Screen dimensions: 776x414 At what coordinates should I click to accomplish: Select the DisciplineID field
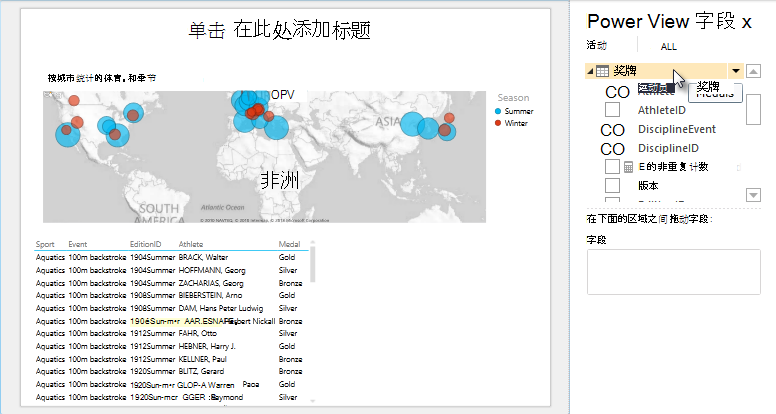(x=668, y=148)
